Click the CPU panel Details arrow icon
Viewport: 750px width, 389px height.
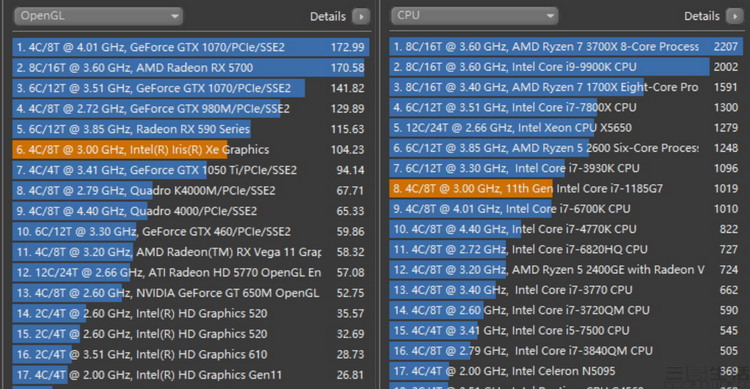[735, 16]
